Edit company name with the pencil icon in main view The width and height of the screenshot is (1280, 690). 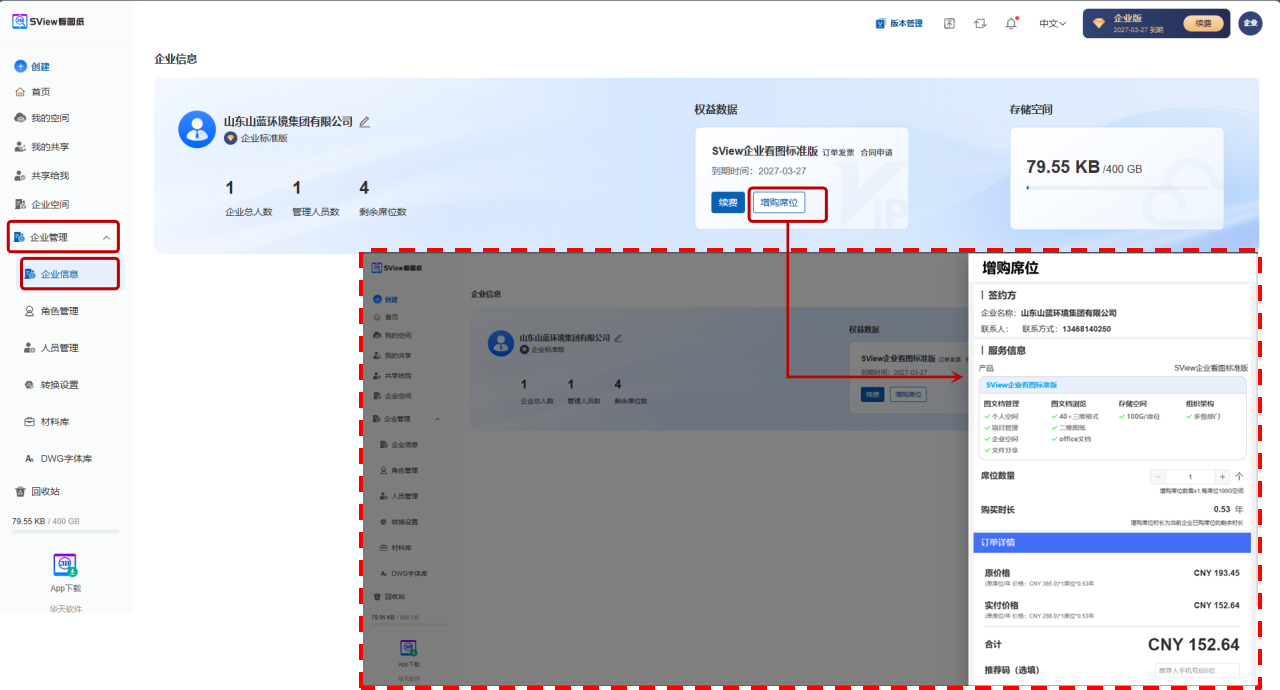pyautogui.click(x=364, y=122)
